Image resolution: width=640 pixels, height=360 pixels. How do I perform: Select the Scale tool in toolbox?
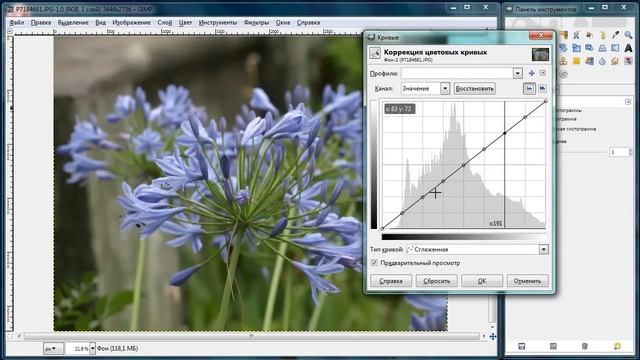click(x=576, y=48)
